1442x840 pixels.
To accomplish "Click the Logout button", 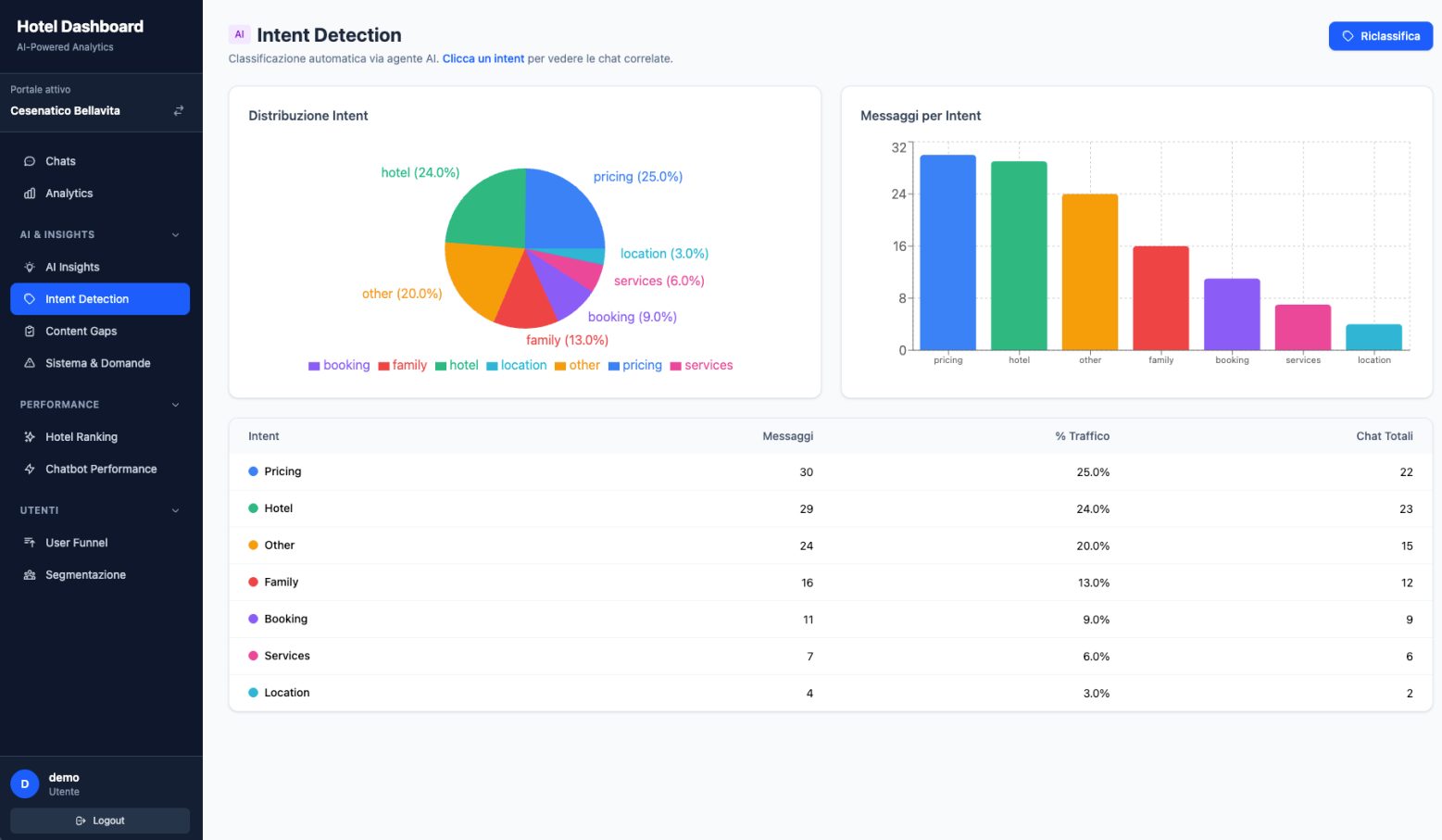I will pyautogui.click(x=100, y=821).
